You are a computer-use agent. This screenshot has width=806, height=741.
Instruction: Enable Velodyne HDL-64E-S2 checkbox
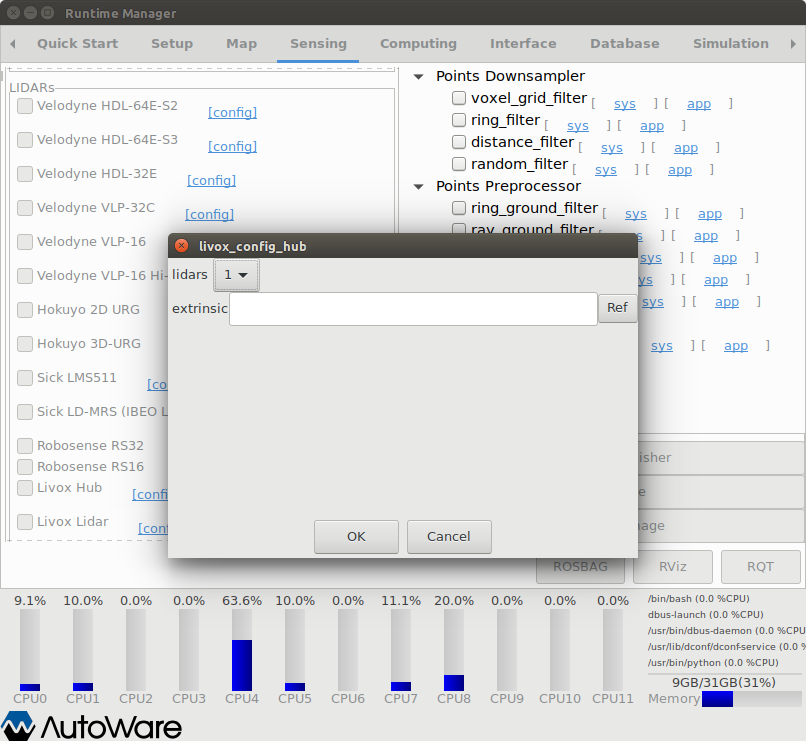click(25, 106)
